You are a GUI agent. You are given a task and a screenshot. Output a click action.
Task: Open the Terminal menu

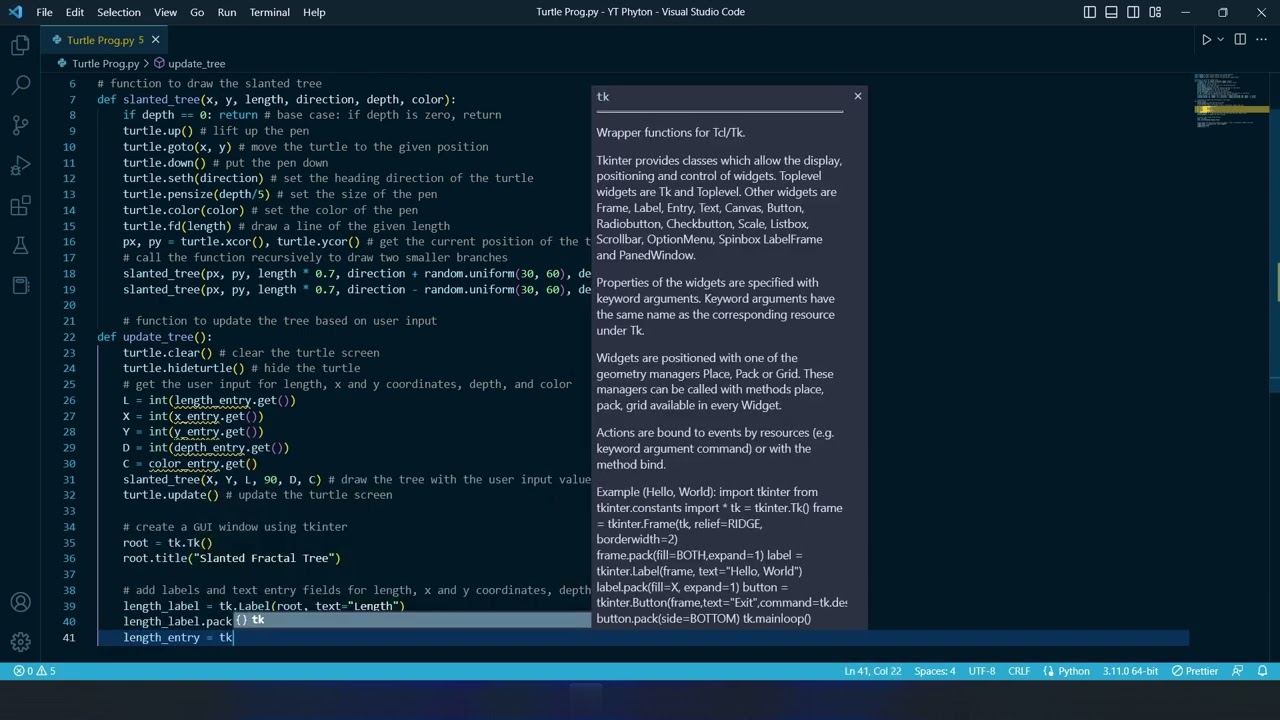(x=270, y=12)
